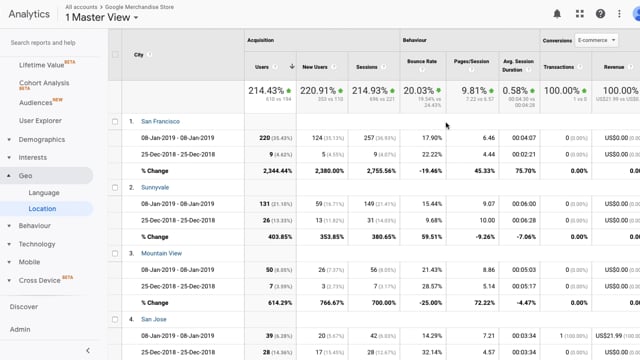Toggle the select-all checkbox in table header
The width and height of the screenshot is (640, 360).
115,55
